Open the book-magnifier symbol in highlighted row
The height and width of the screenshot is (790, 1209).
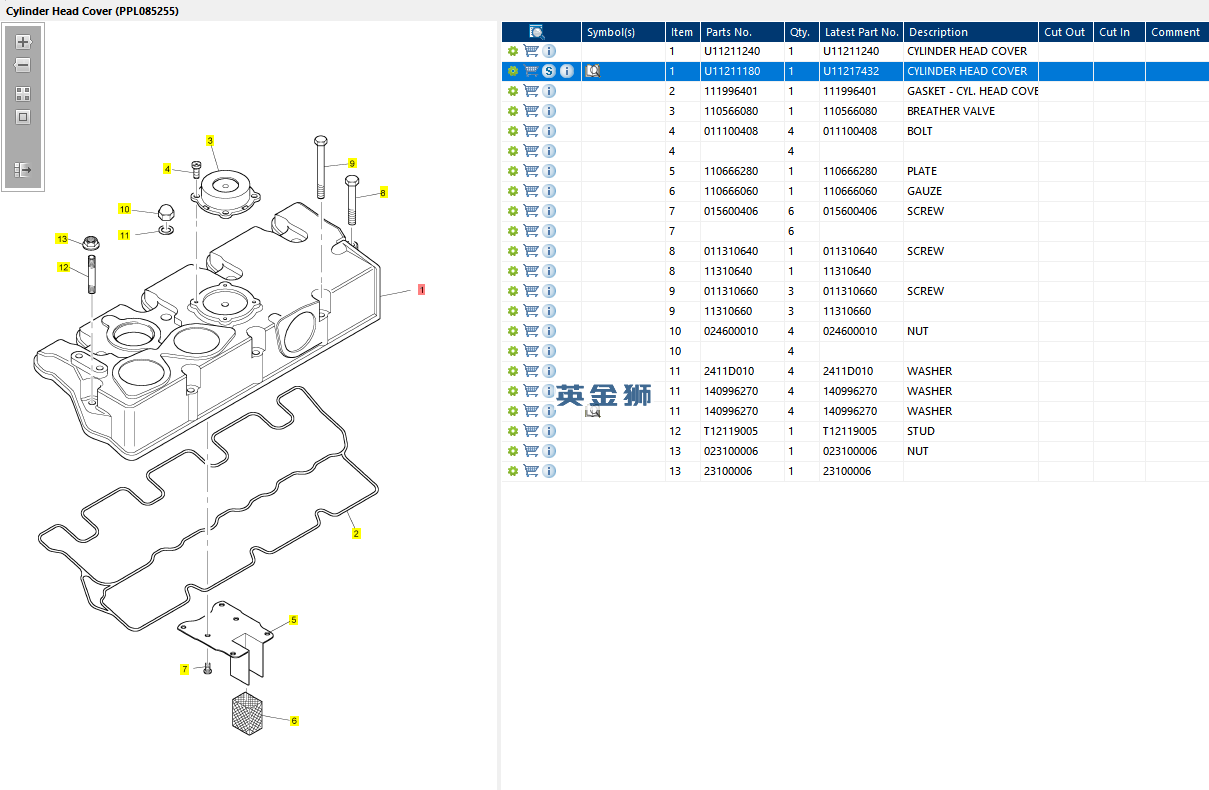tap(592, 71)
